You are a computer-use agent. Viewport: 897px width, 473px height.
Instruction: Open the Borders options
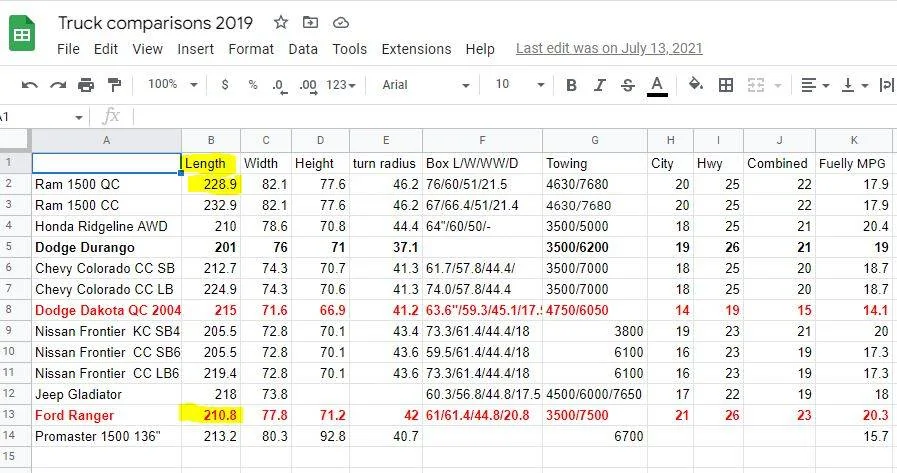coord(726,85)
